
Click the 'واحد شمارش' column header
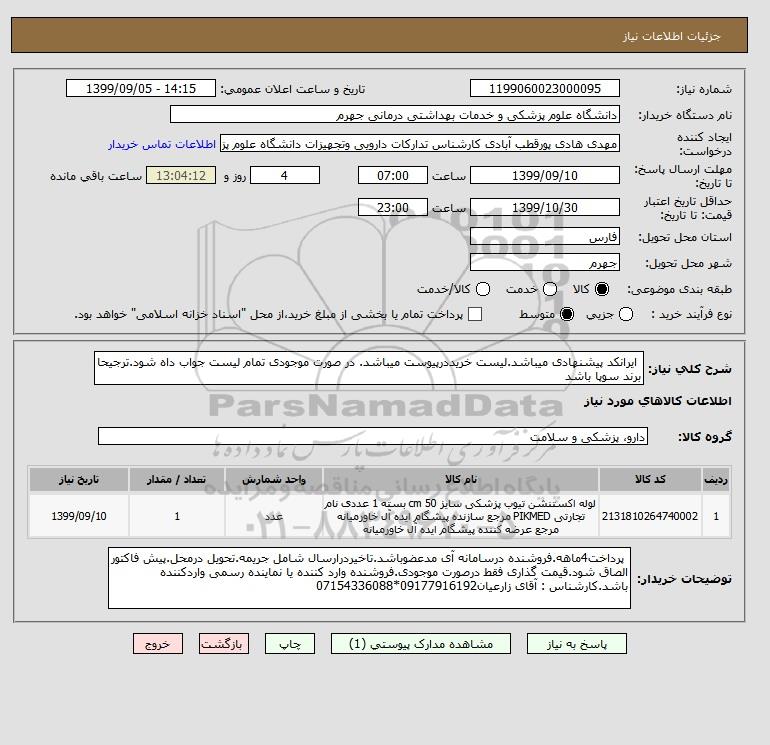(274, 479)
